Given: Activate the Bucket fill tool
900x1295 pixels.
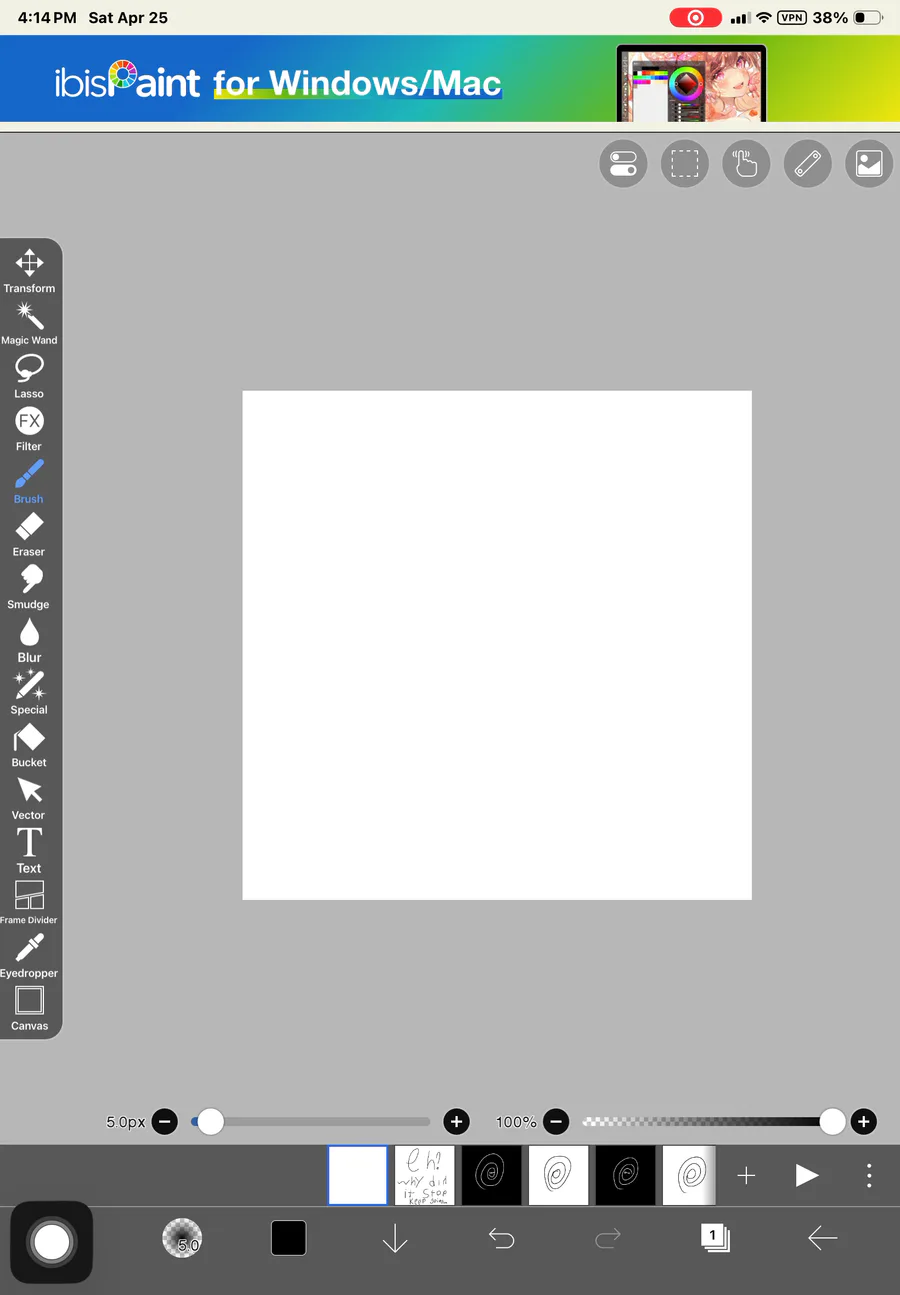Looking at the screenshot, I should [29, 746].
